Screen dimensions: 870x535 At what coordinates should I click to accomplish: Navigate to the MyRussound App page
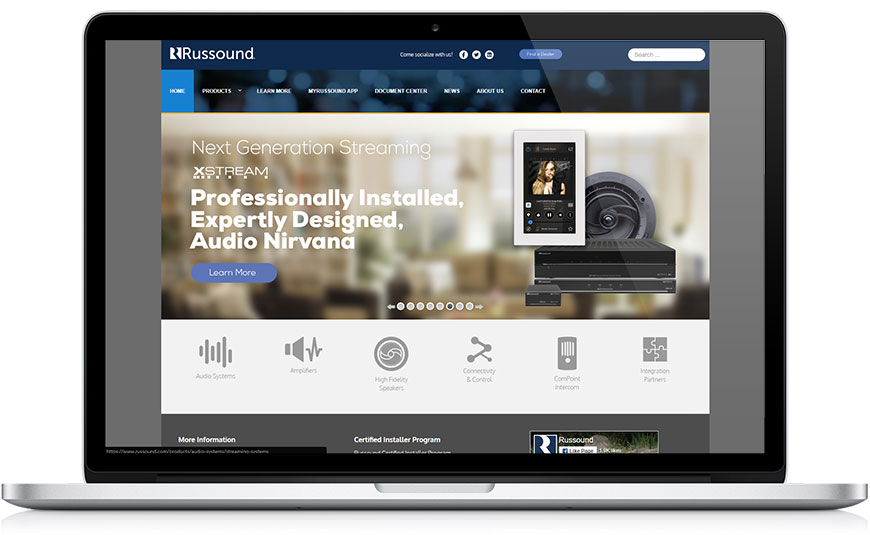[333, 91]
